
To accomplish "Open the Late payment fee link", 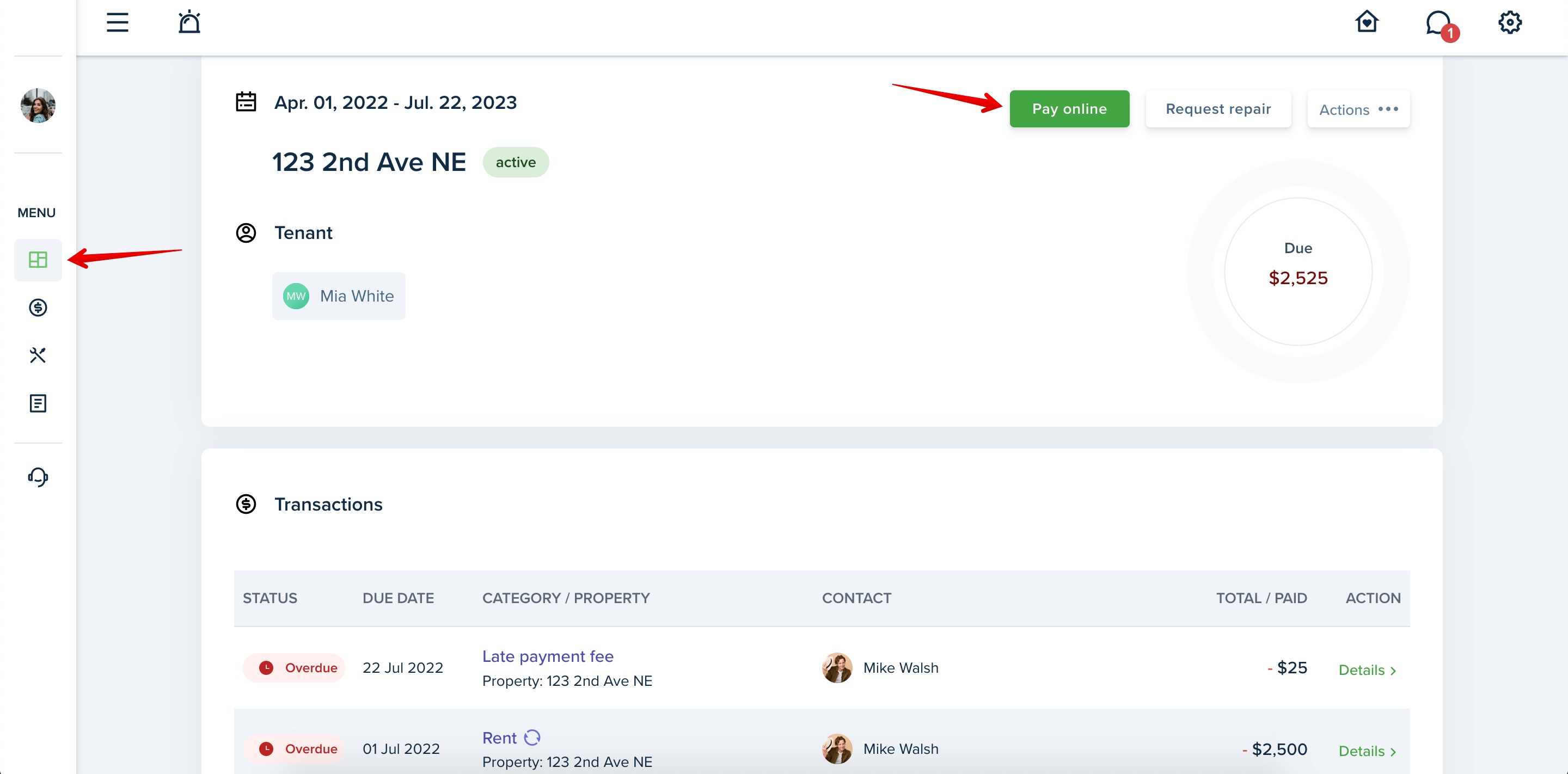I will coord(547,656).
